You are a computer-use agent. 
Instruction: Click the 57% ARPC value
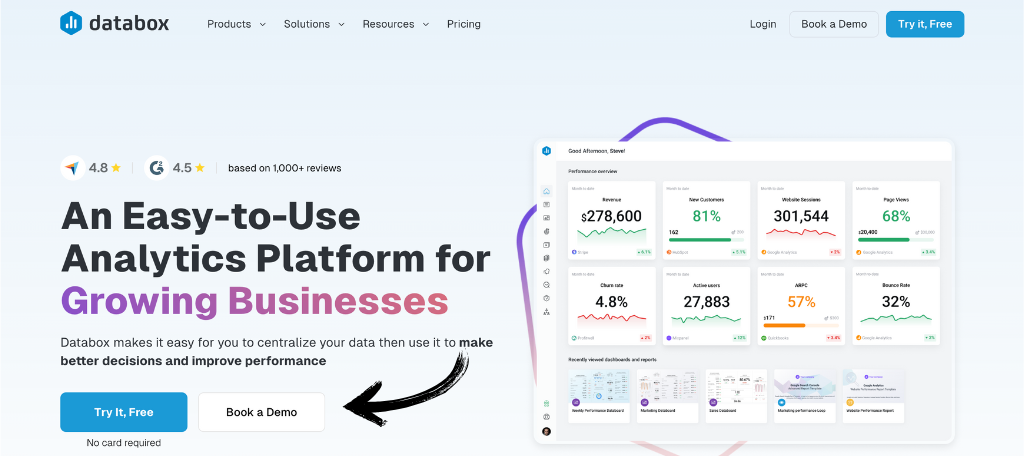pos(801,302)
